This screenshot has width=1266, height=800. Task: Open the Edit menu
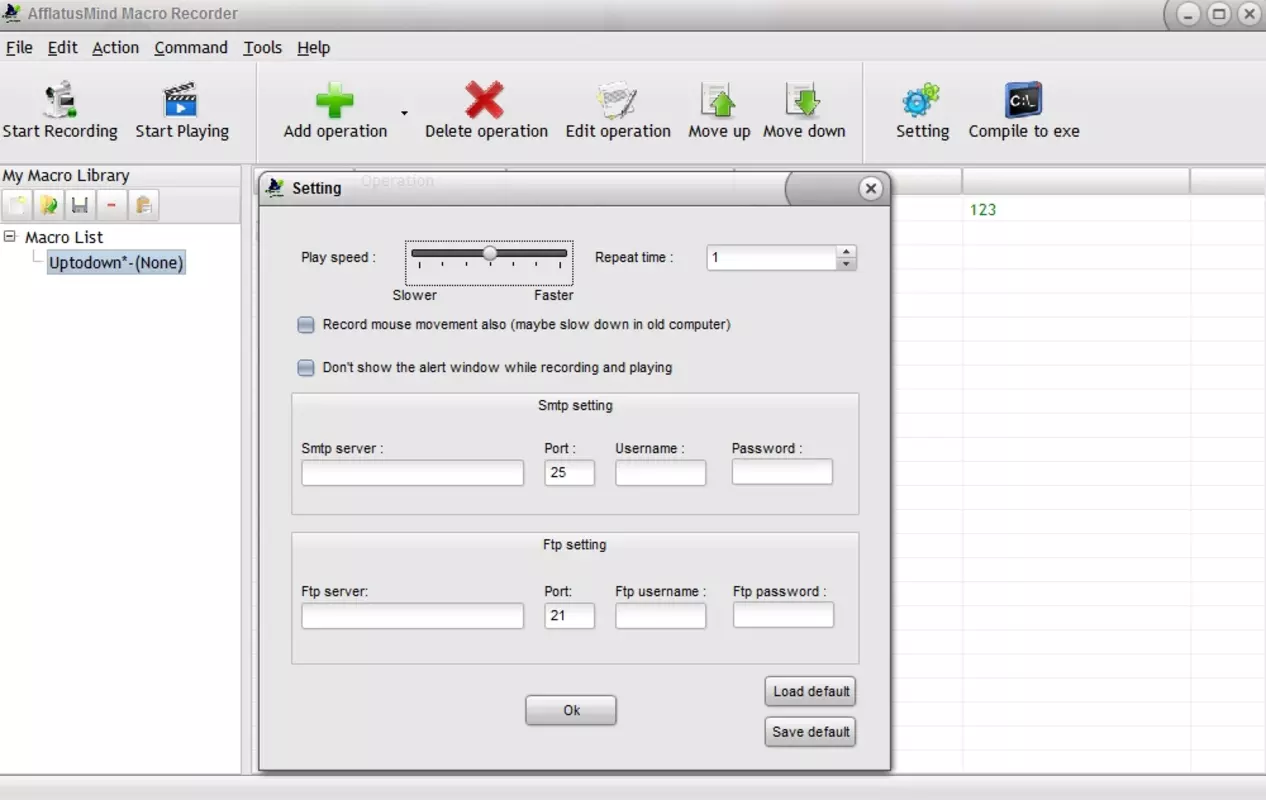62,47
